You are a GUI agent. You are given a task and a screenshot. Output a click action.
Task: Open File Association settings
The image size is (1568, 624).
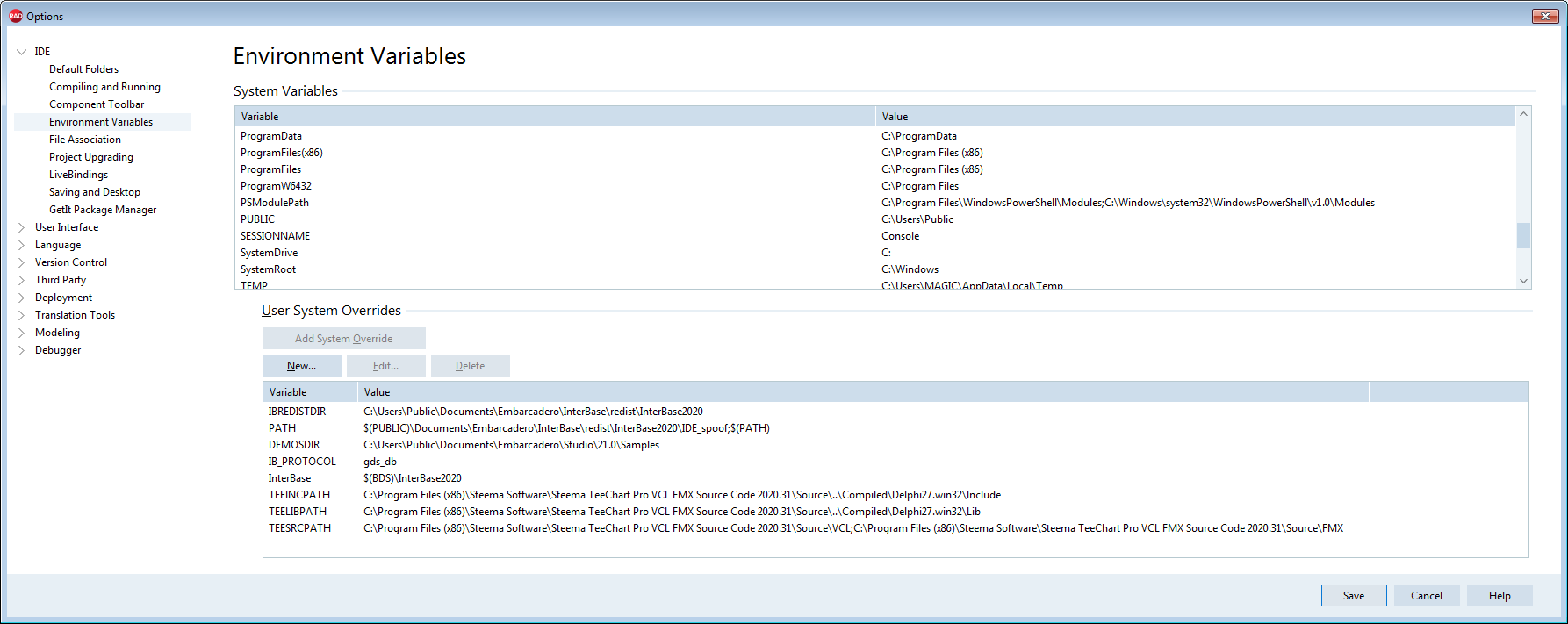coord(85,140)
